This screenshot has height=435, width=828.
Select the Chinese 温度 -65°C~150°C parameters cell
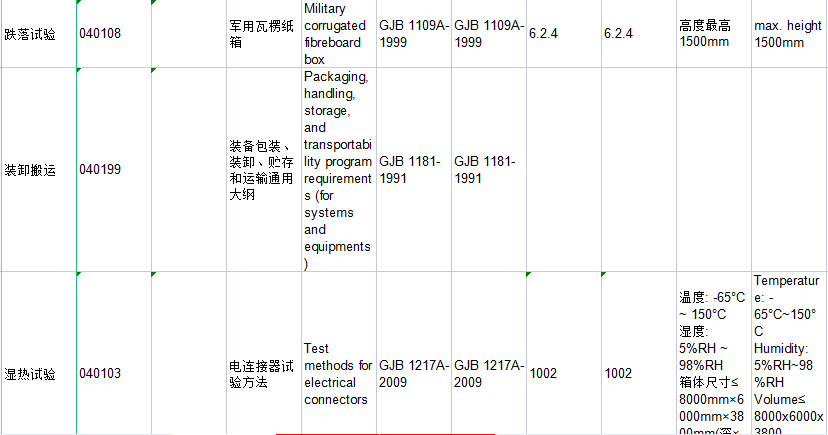click(712, 360)
